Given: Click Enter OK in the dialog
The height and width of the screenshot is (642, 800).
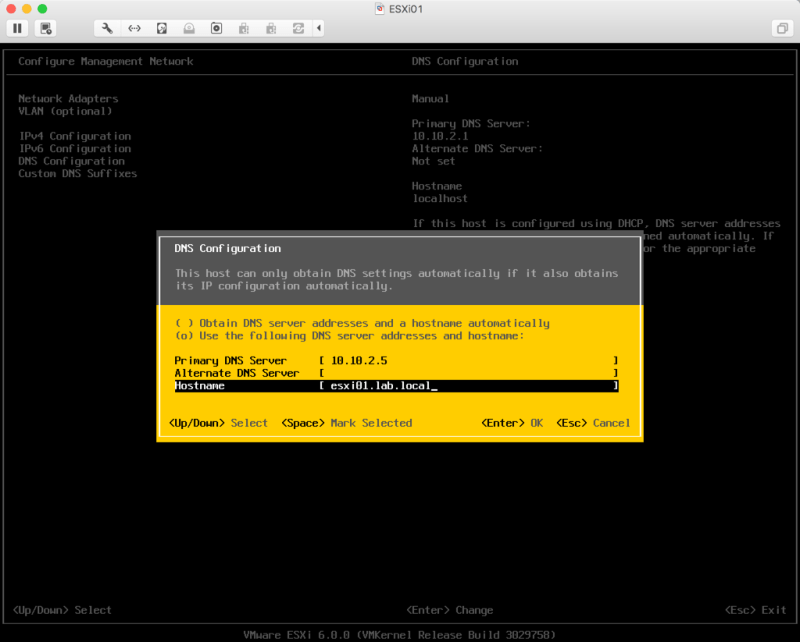Looking at the screenshot, I should tap(512, 423).
